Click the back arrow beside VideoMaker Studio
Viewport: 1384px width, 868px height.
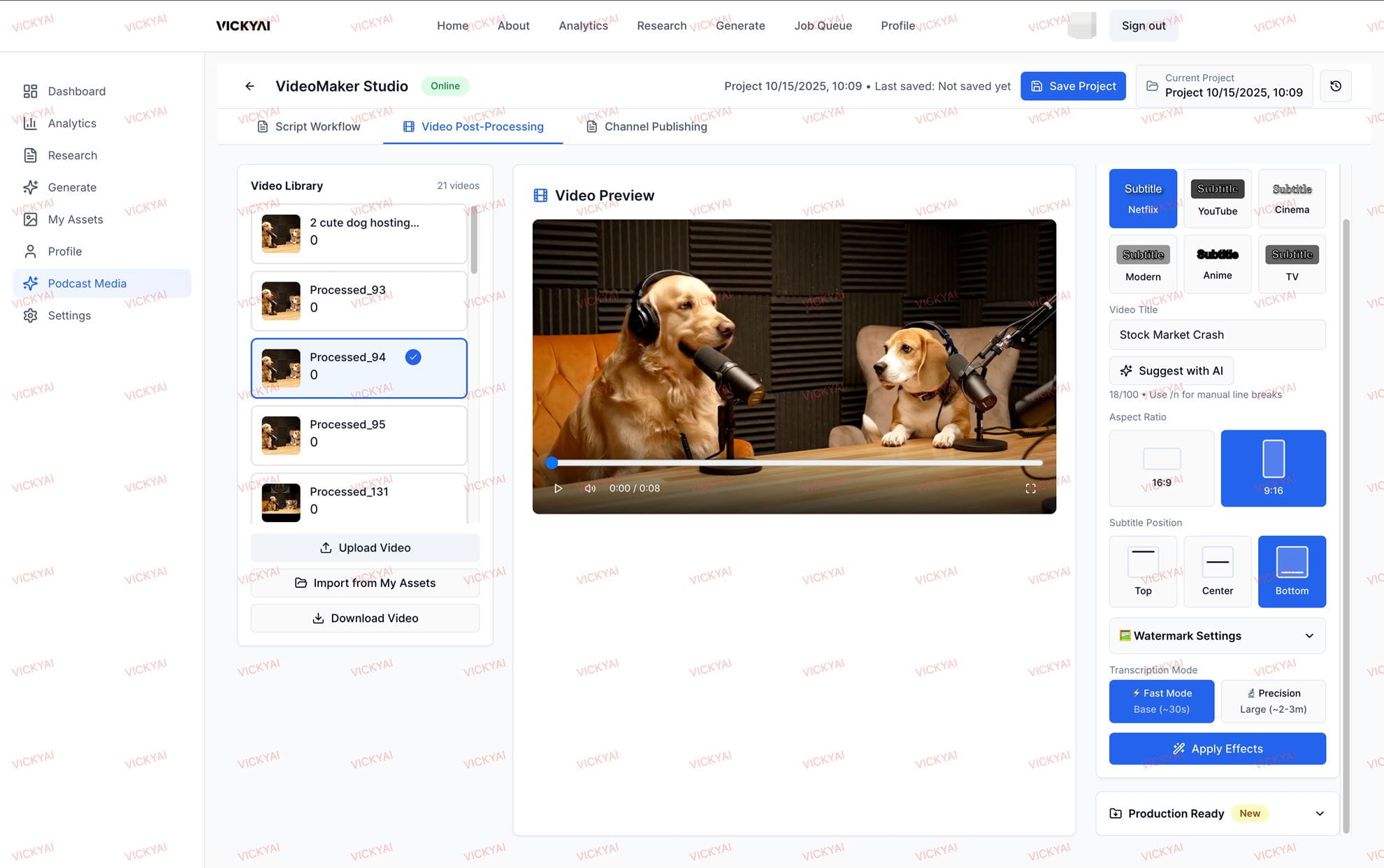(250, 86)
